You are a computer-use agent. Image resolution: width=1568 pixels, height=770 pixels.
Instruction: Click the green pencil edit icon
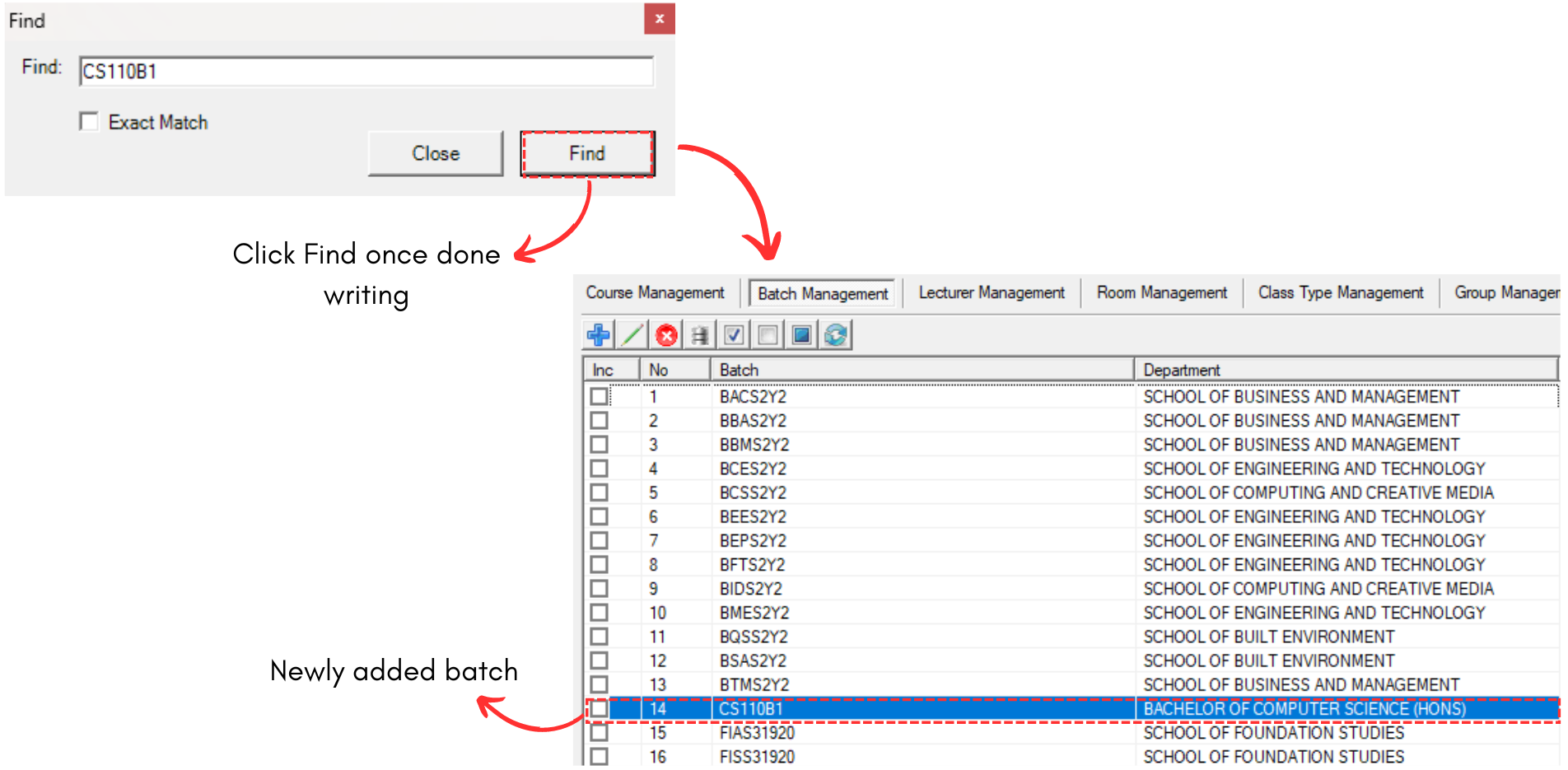point(632,335)
